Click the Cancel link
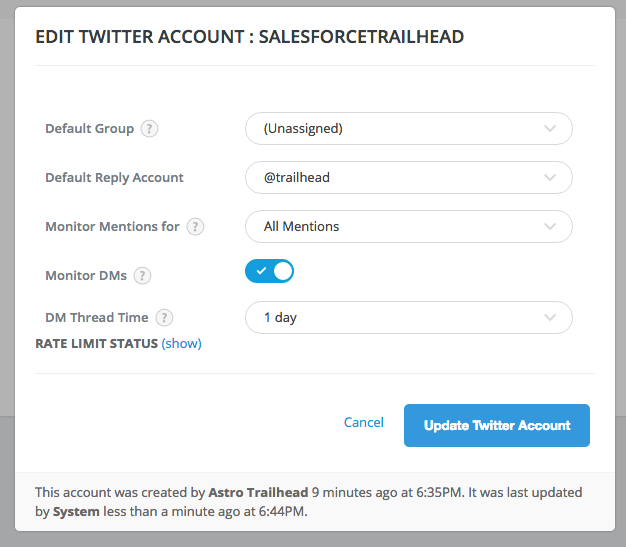Screen dimensions: 626x547 (x=364, y=422)
